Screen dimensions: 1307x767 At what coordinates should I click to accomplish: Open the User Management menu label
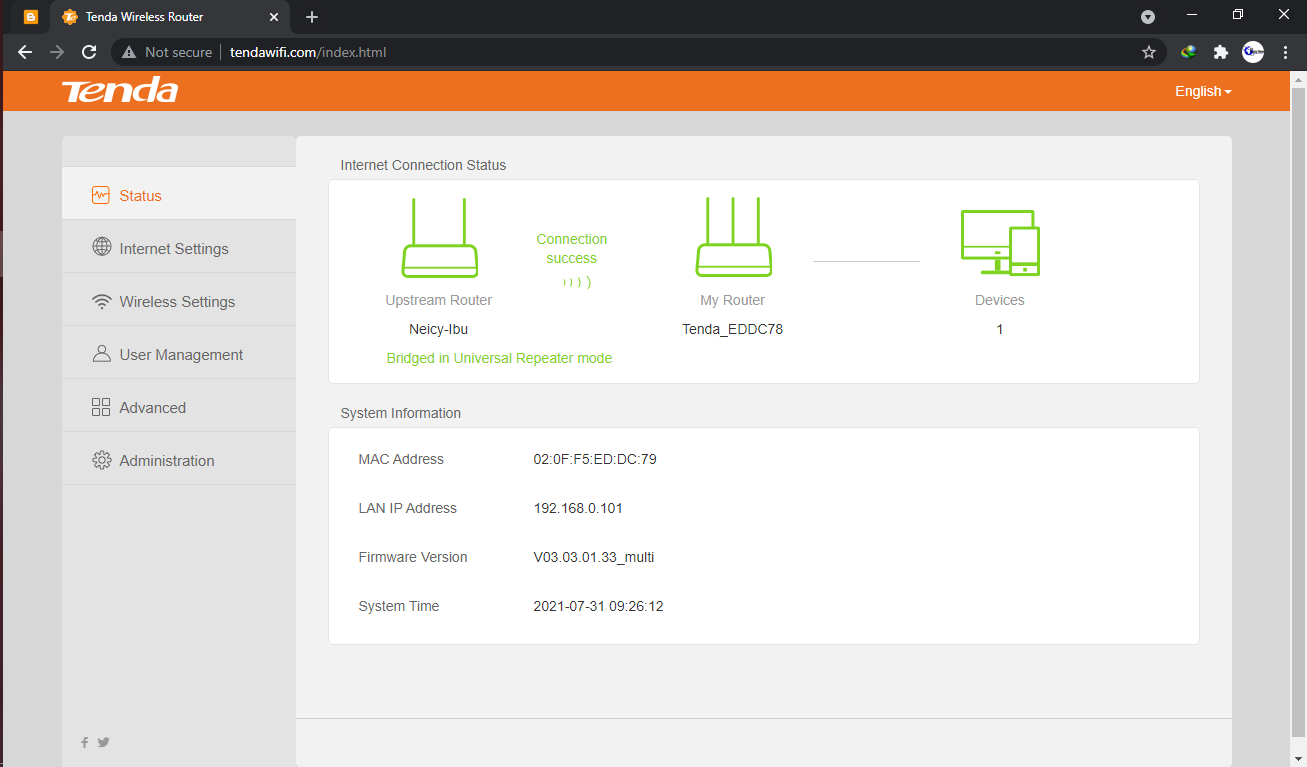[x=181, y=355]
